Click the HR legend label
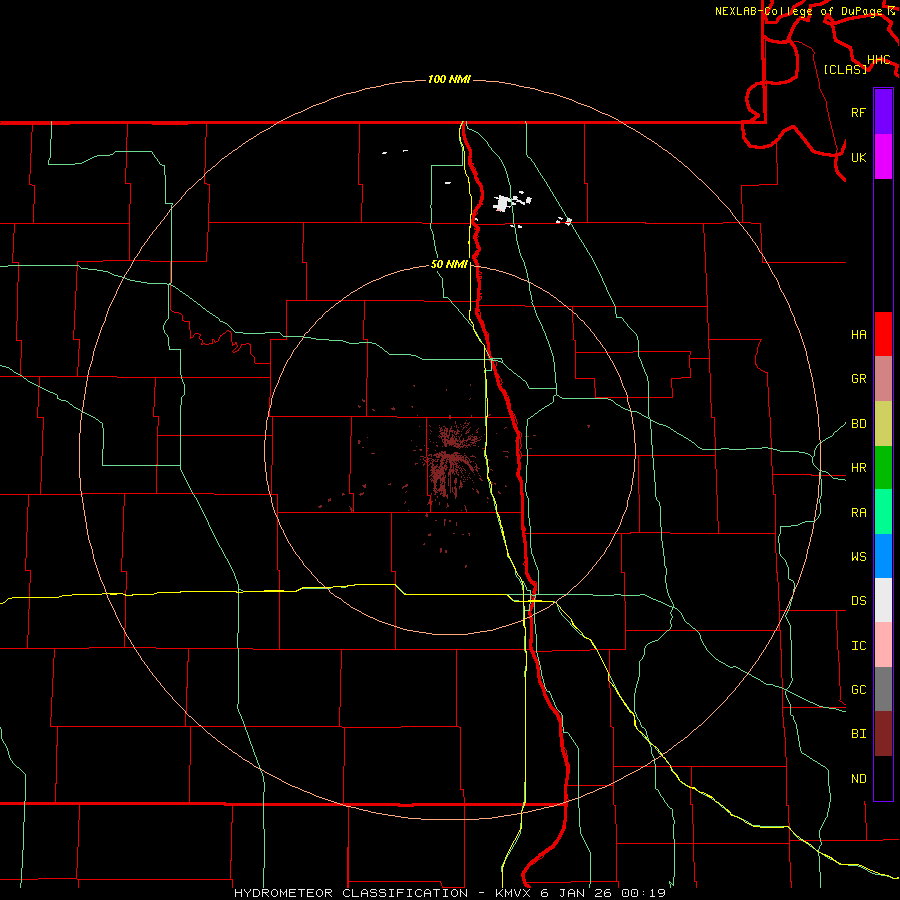This screenshot has width=900, height=900. [x=859, y=468]
